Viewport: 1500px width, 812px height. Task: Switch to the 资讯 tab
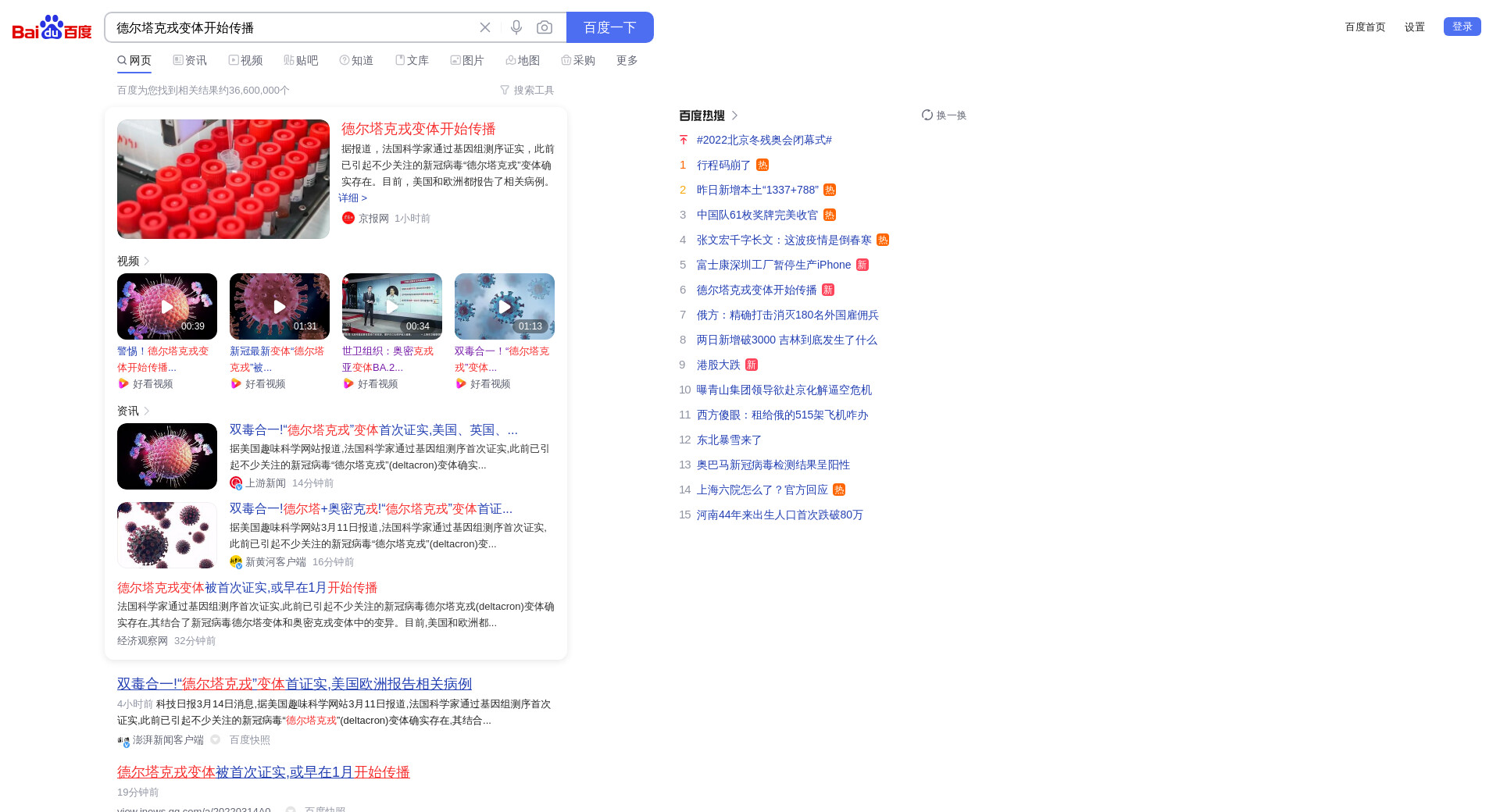pos(190,60)
